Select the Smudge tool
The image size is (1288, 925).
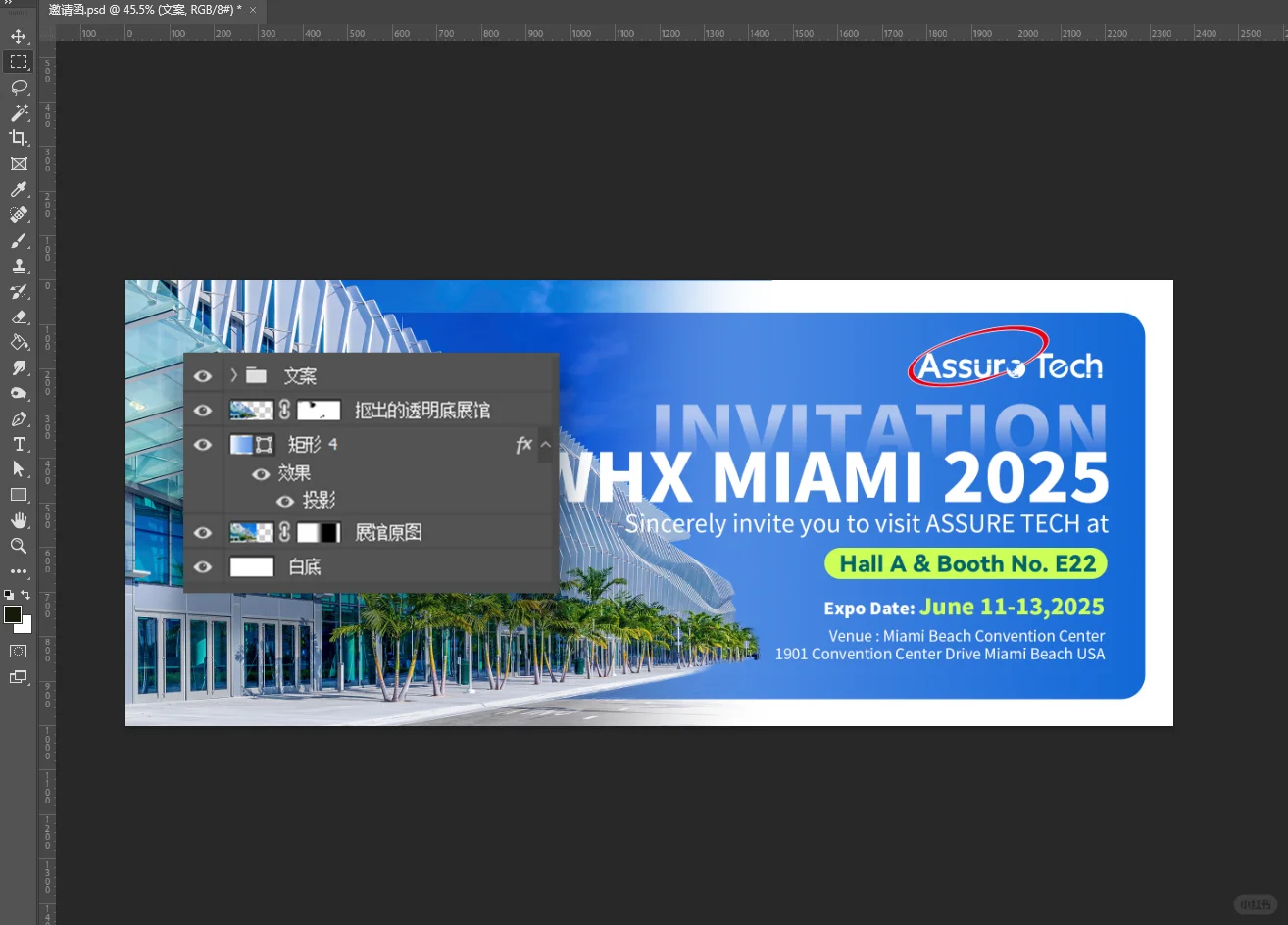[19, 367]
